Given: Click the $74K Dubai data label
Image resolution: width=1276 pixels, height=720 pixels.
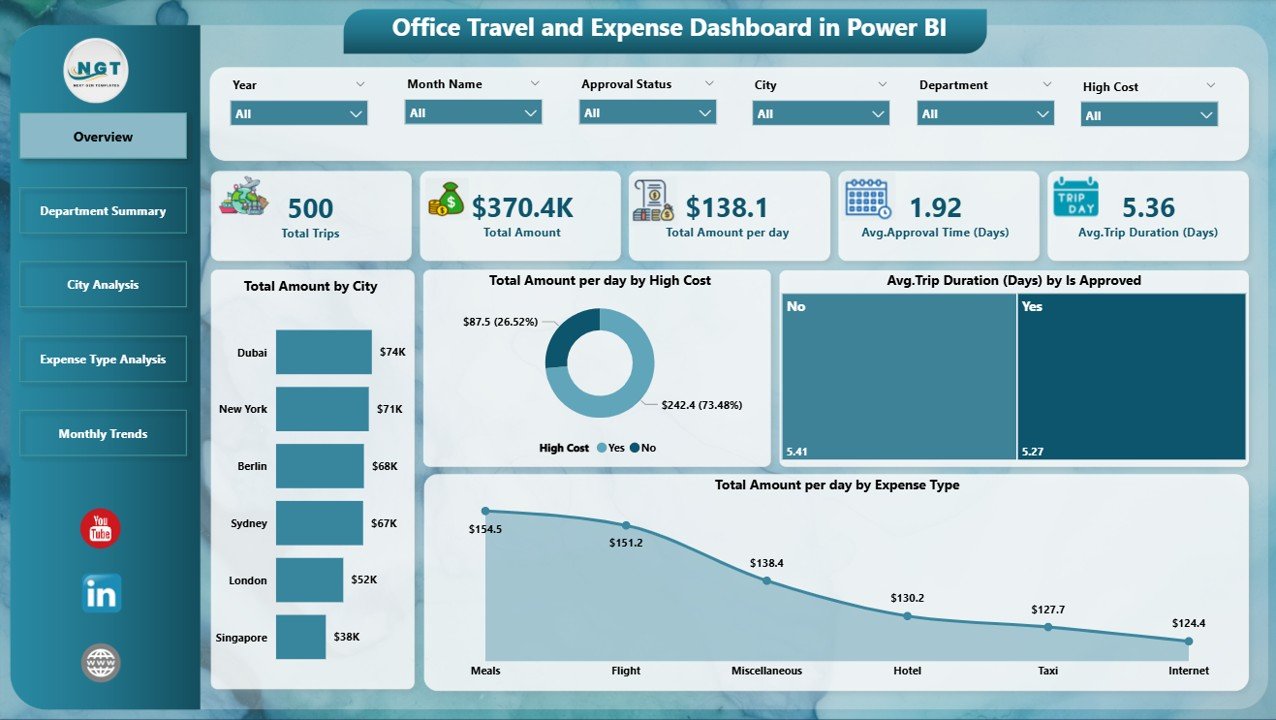Looking at the screenshot, I should click(x=391, y=352).
